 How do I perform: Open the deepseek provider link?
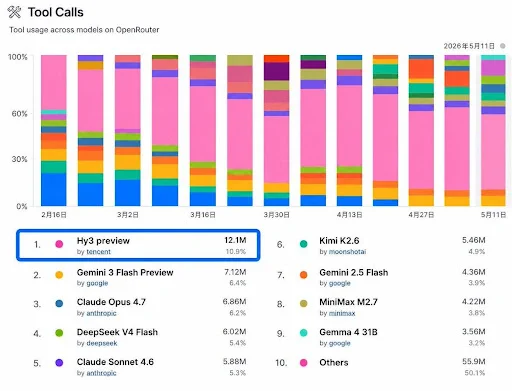point(102,343)
